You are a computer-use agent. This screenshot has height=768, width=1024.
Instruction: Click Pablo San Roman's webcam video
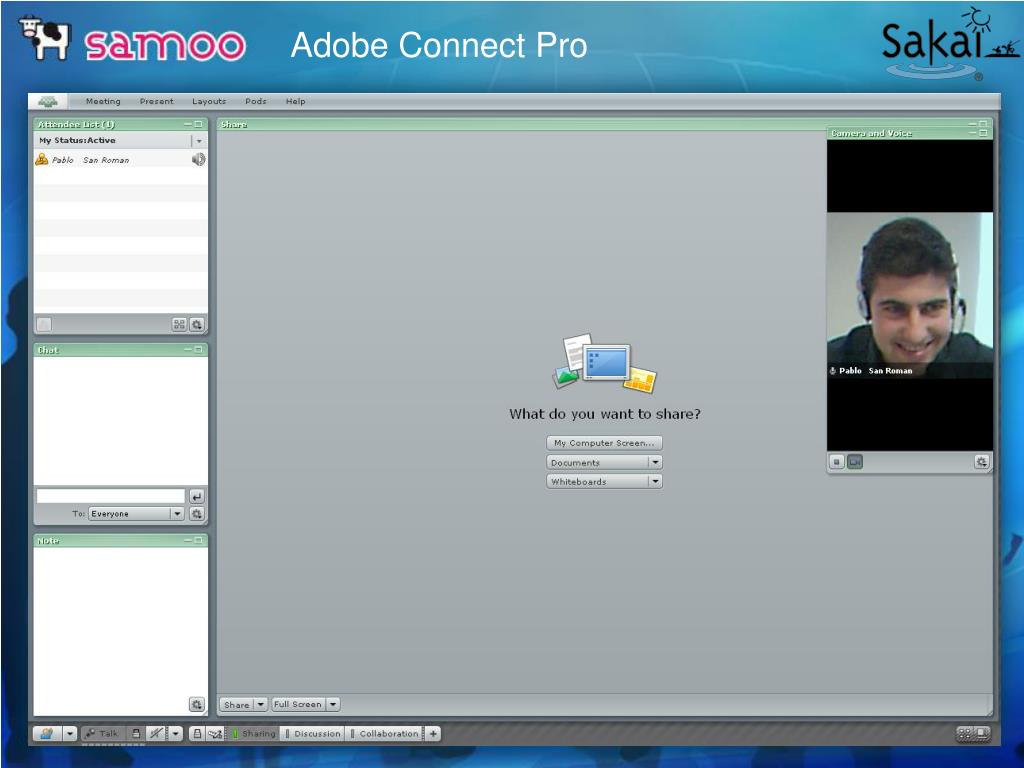click(910, 295)
